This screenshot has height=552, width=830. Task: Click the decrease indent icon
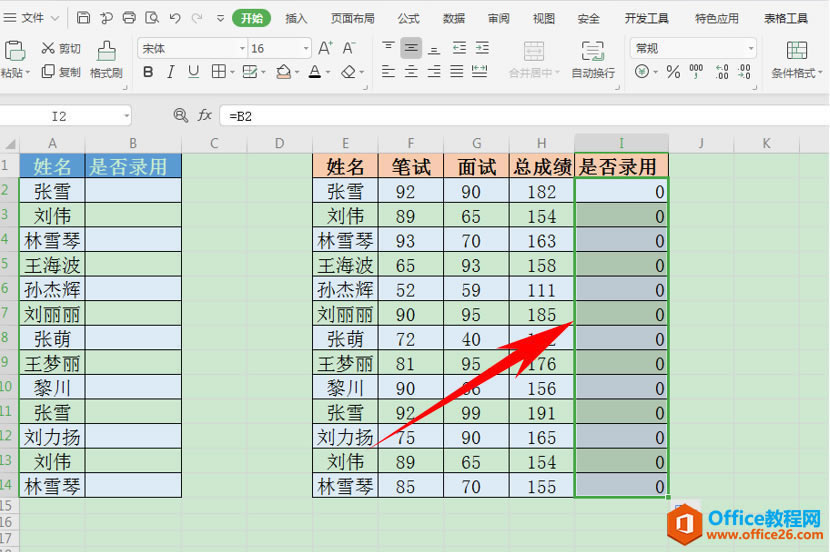click(459, 48)
